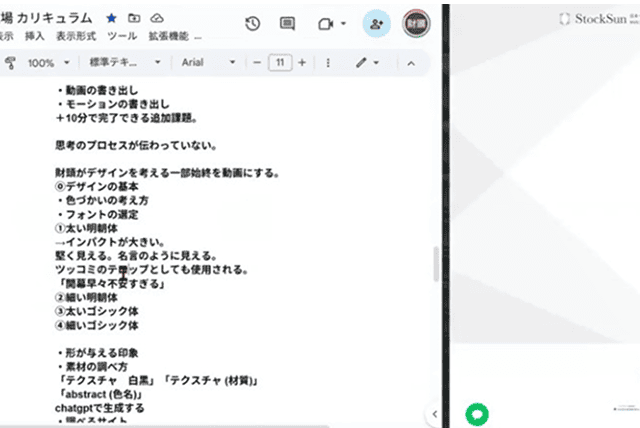Star the document title

click(x=111, y=18)
